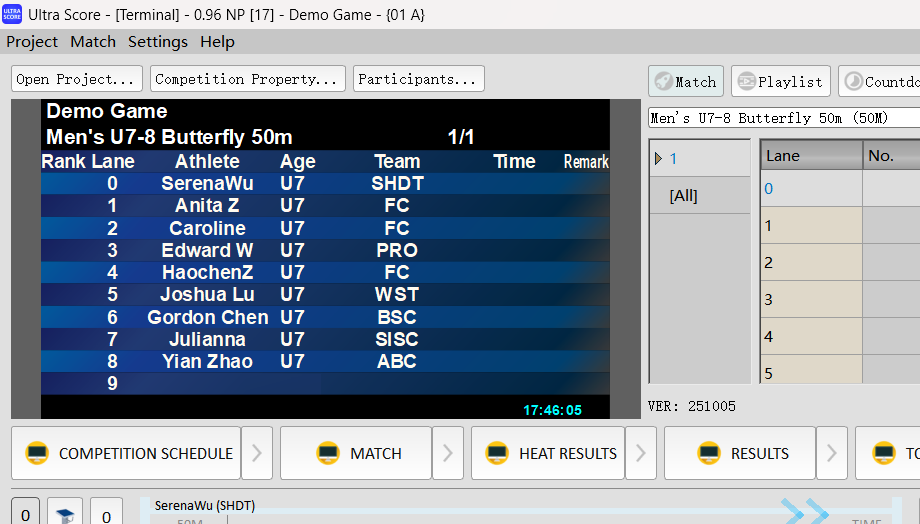Select the [All] heats row
This screenshot has width=920, height=524.
(684, 196)
